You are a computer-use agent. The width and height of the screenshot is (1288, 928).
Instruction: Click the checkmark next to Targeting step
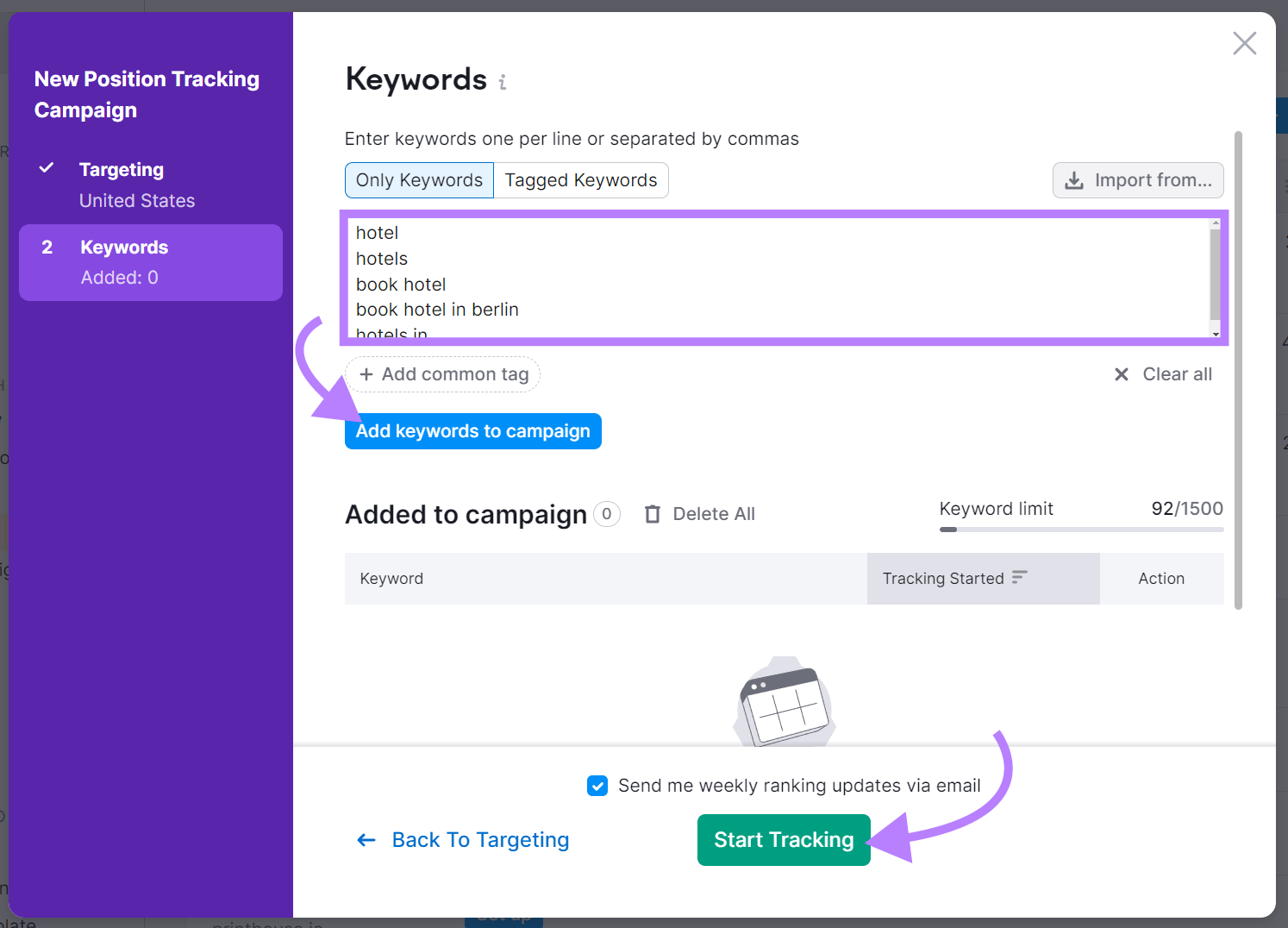(47, 169)
